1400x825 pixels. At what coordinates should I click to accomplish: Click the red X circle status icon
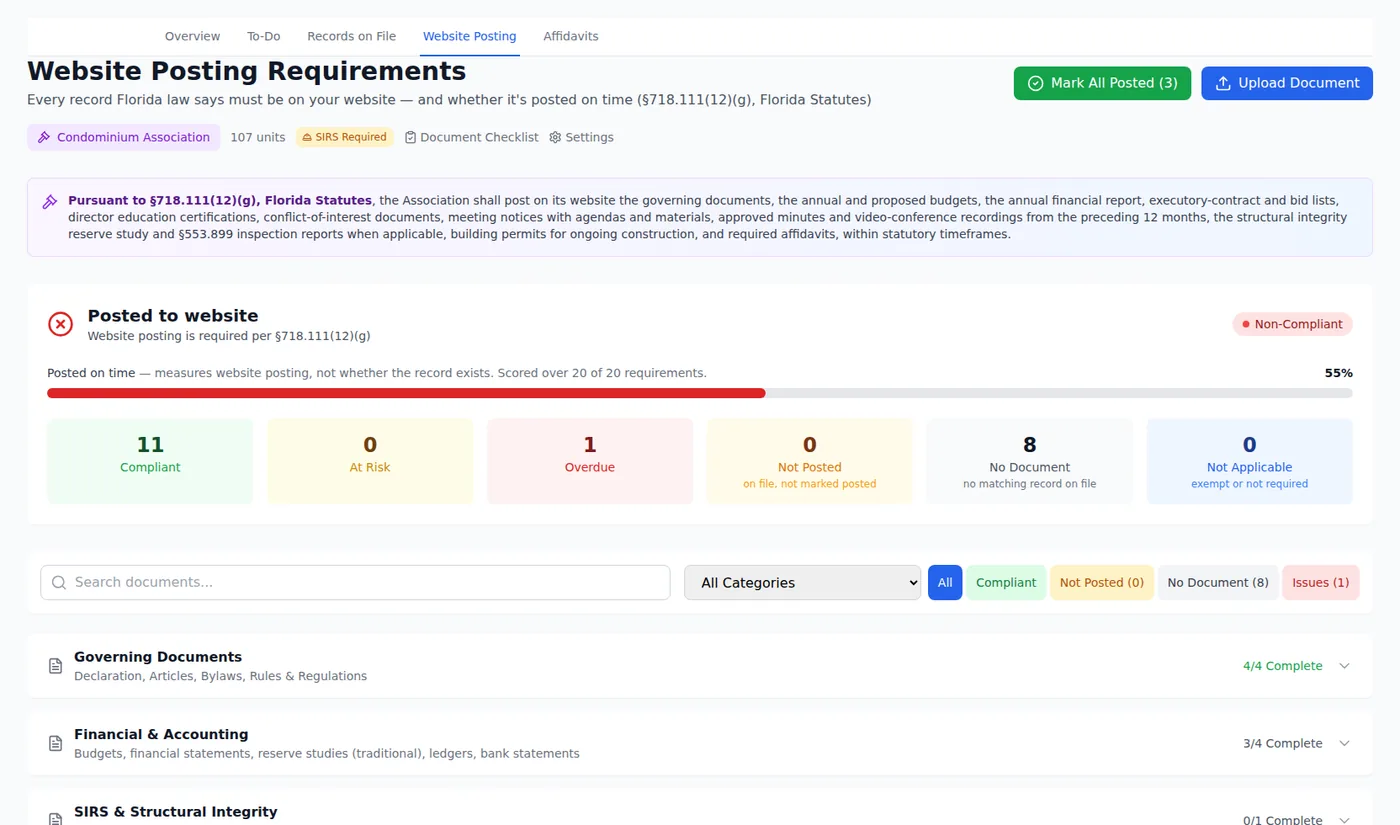tap(61, 324)
